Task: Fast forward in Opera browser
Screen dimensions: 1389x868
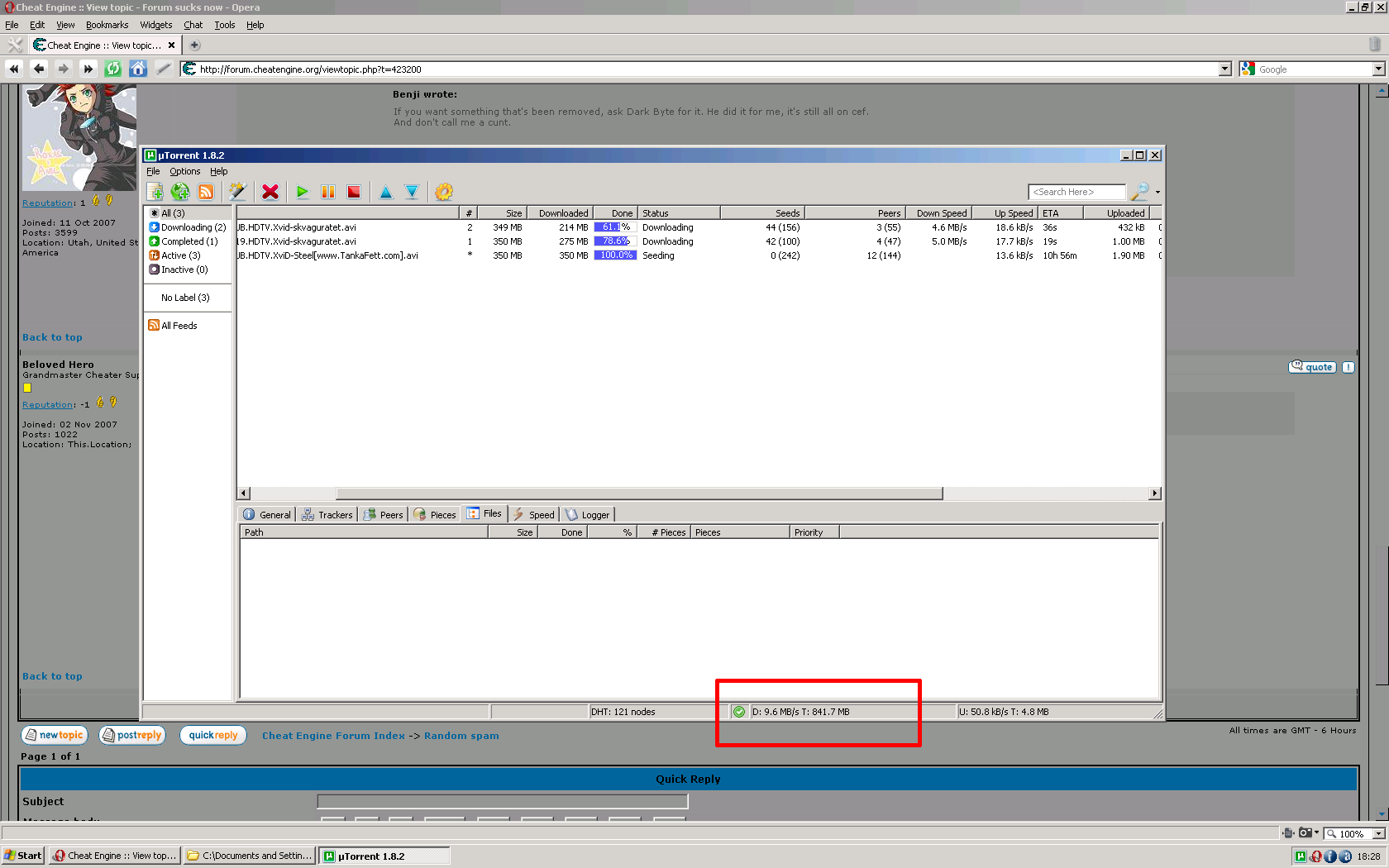Action: tap(88, 69)
